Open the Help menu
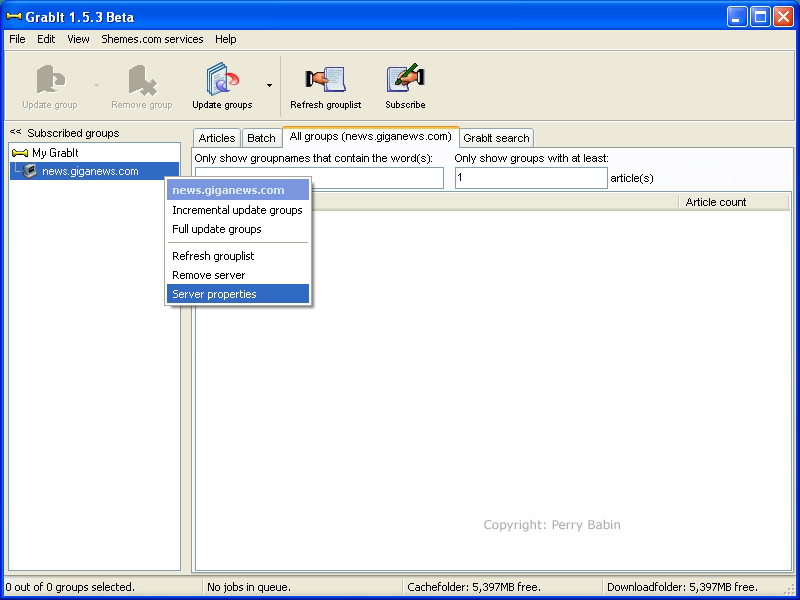 pos(226,39)
